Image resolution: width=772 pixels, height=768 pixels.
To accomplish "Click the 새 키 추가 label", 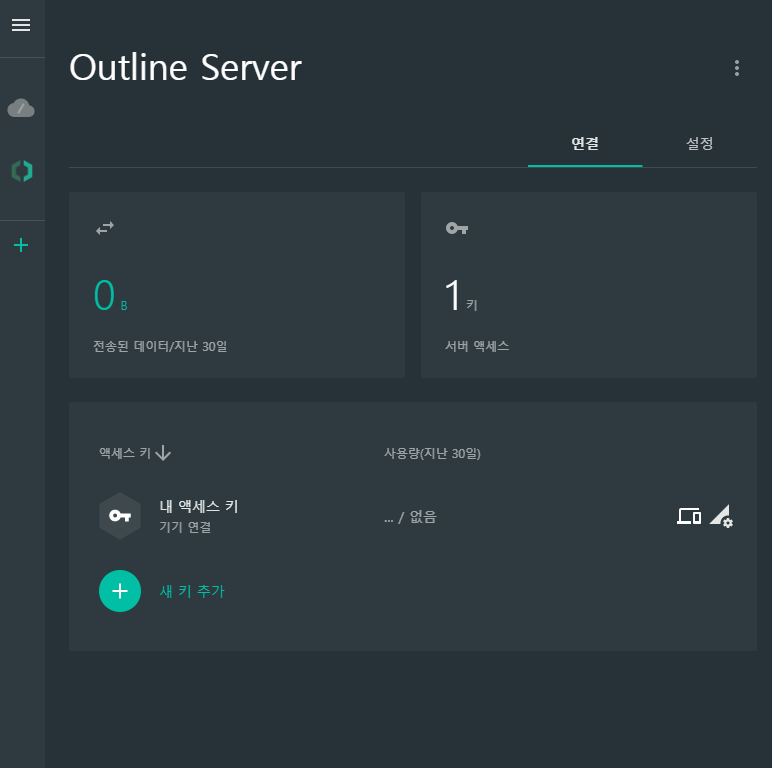I will 192,591.
